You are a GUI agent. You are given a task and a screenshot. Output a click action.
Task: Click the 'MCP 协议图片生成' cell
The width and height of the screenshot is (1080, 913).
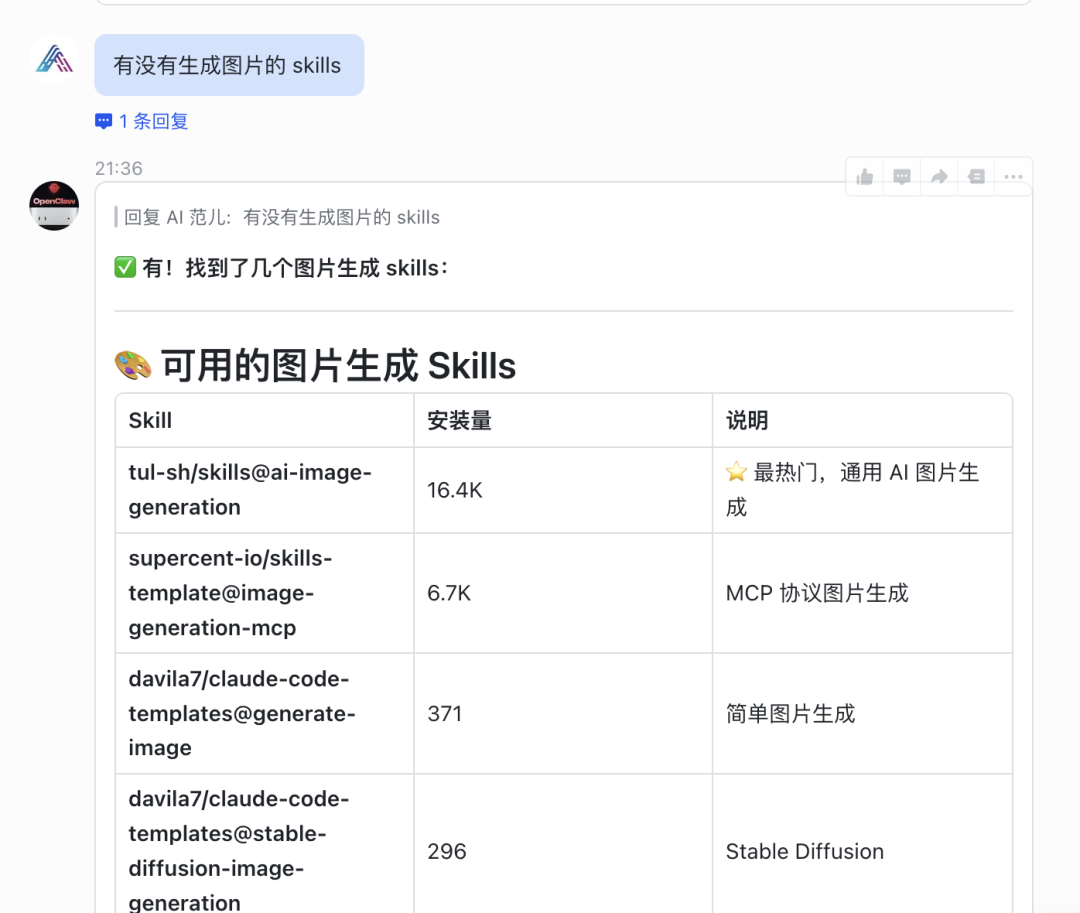coord(862,594)
